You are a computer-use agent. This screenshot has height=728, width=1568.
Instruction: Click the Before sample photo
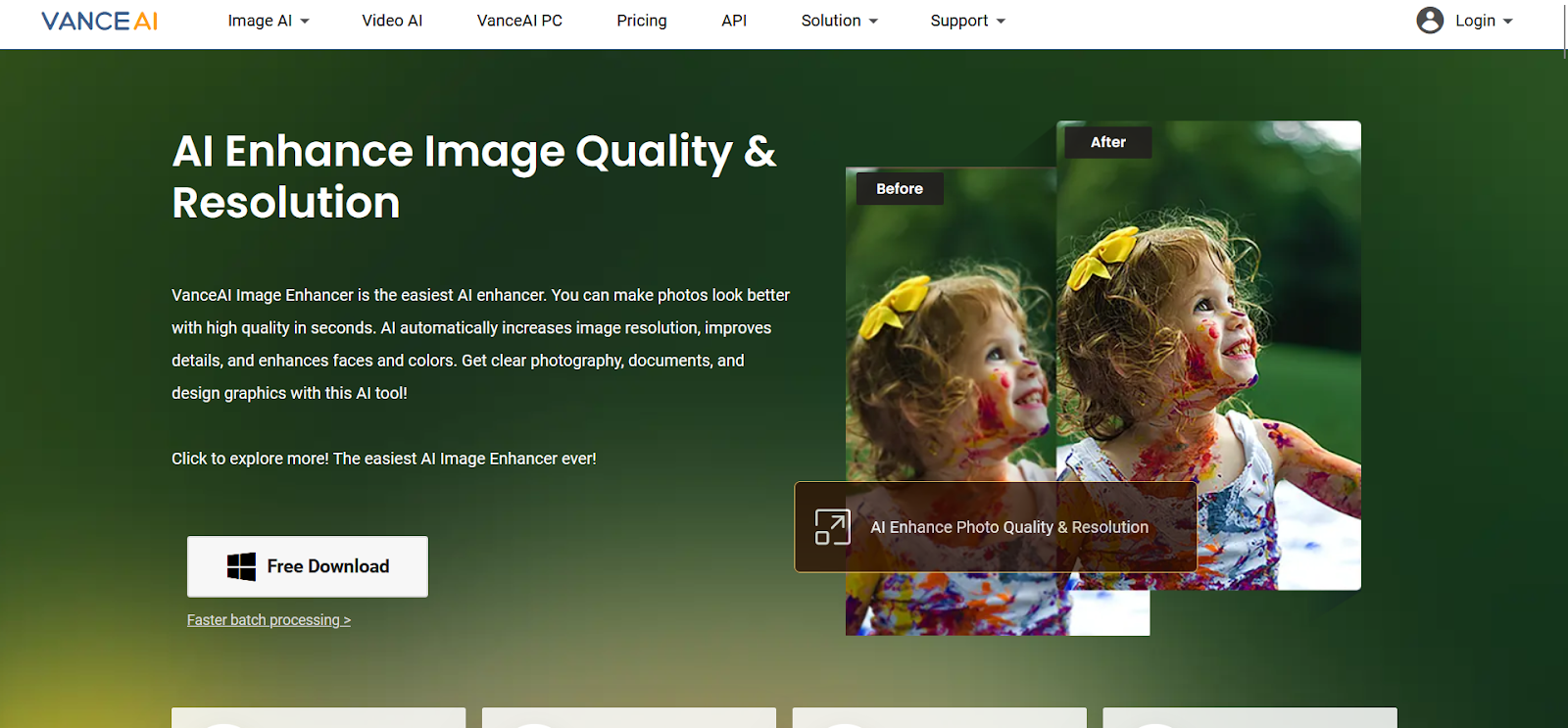951,402
